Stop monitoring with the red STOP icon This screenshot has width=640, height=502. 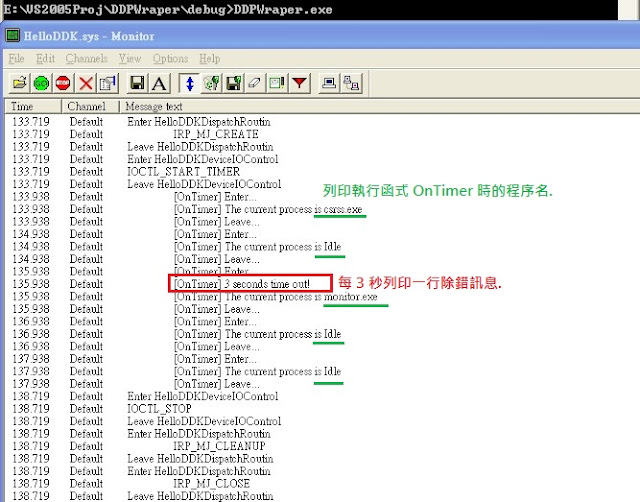point(63,83)
